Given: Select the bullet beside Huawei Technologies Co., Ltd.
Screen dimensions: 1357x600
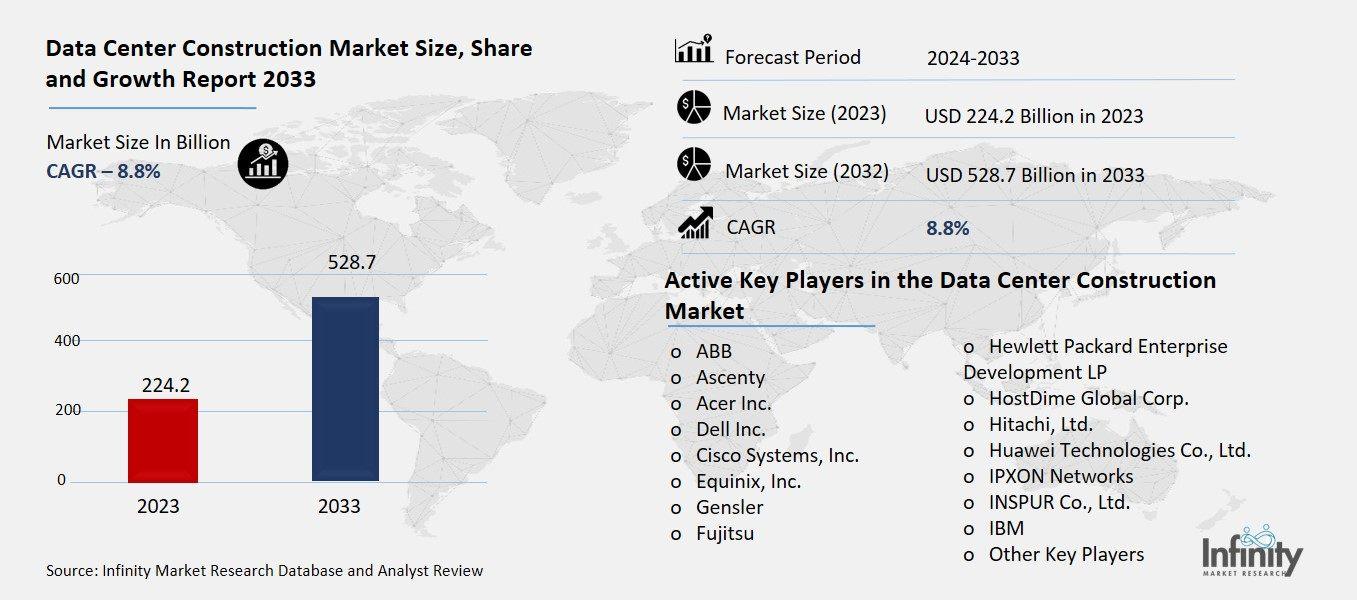Looking at the screenshot, I should click(967, 452).
